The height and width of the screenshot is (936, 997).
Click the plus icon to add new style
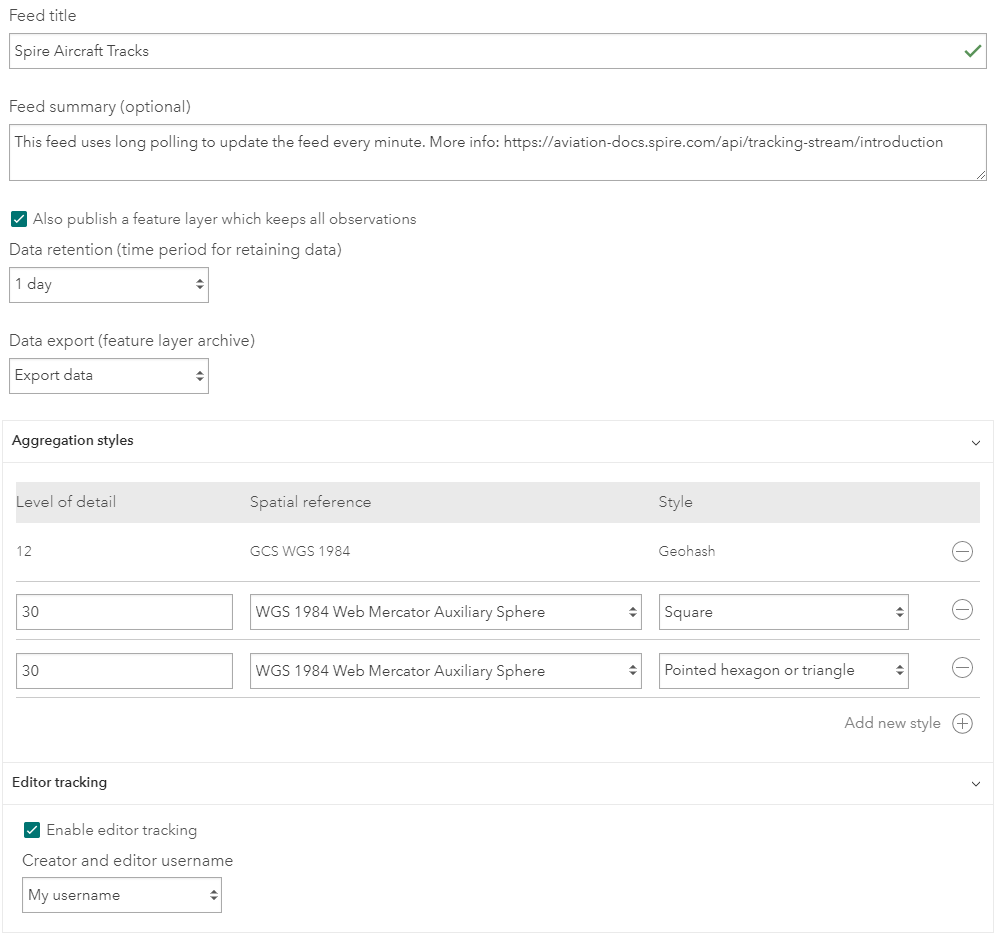(962, 723)
